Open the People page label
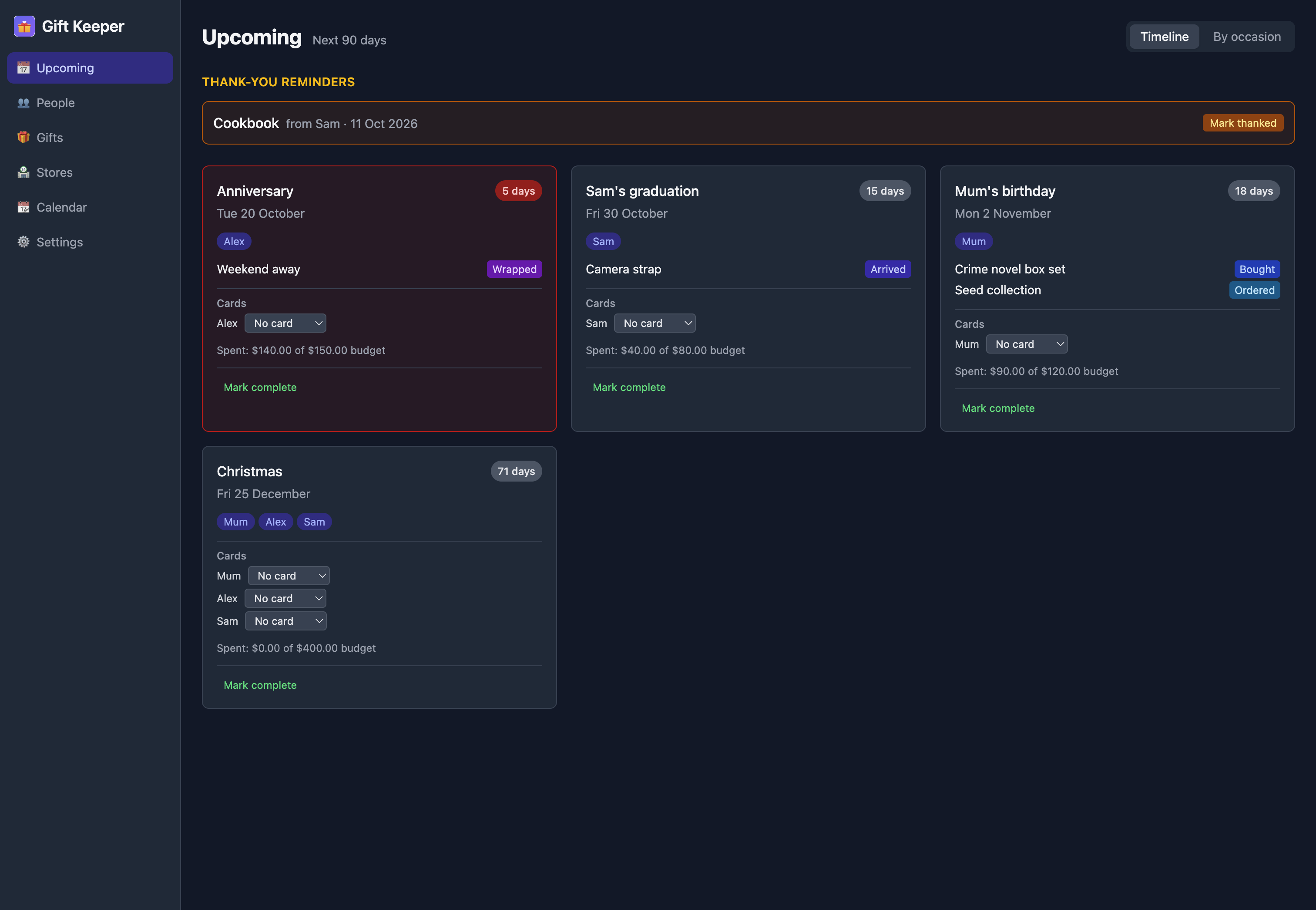This screenshot has height=910, width=1316. [56, 103]
